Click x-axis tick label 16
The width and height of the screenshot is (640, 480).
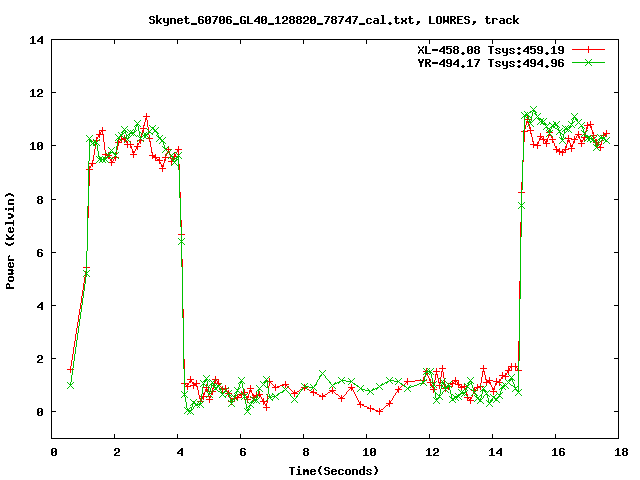coord(558,452)
